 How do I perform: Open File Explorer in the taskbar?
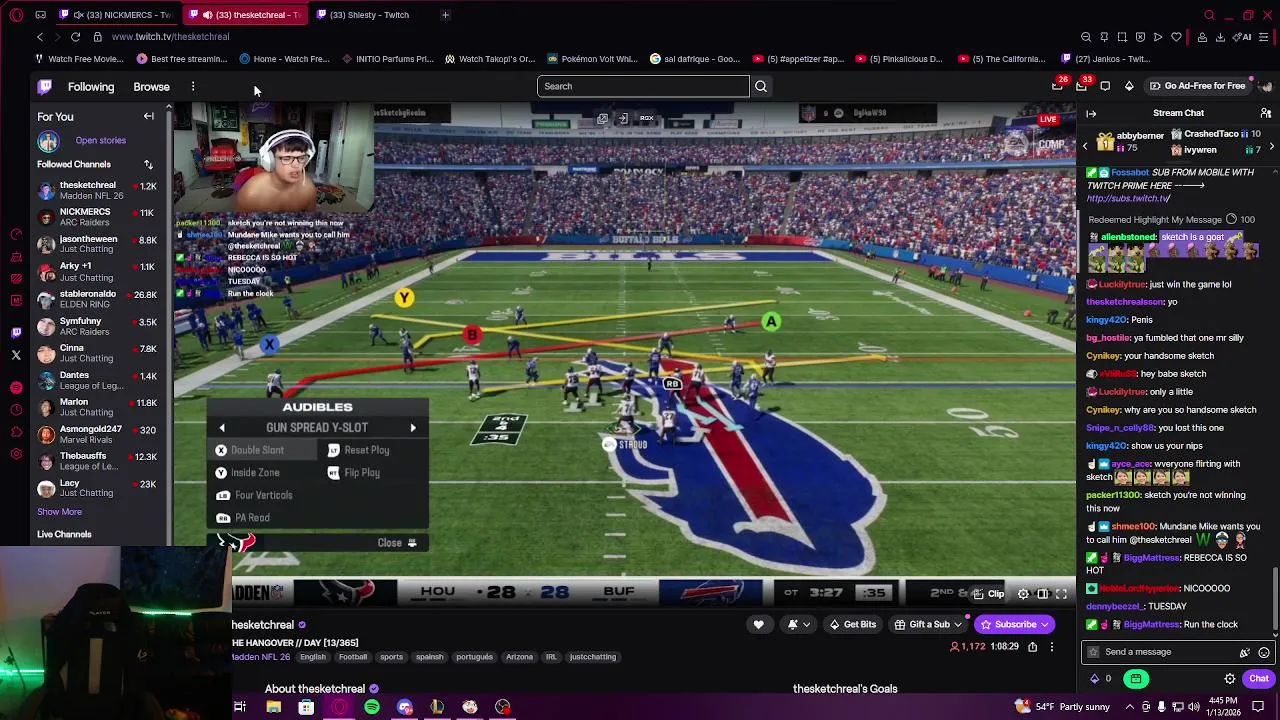coord(273,707)
